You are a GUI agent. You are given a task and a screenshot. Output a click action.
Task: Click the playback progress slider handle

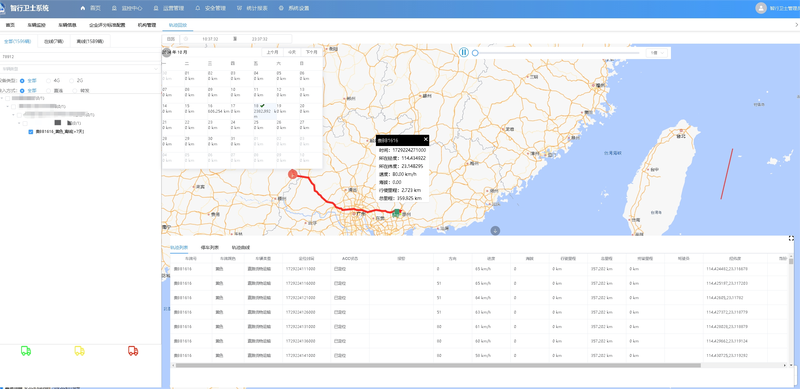pyautogui.click(x=475, y=53)
